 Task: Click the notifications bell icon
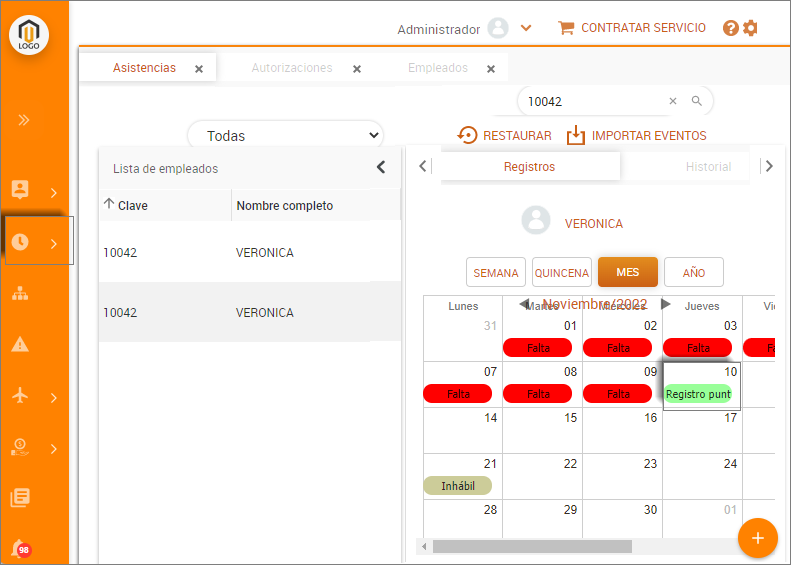19,548
